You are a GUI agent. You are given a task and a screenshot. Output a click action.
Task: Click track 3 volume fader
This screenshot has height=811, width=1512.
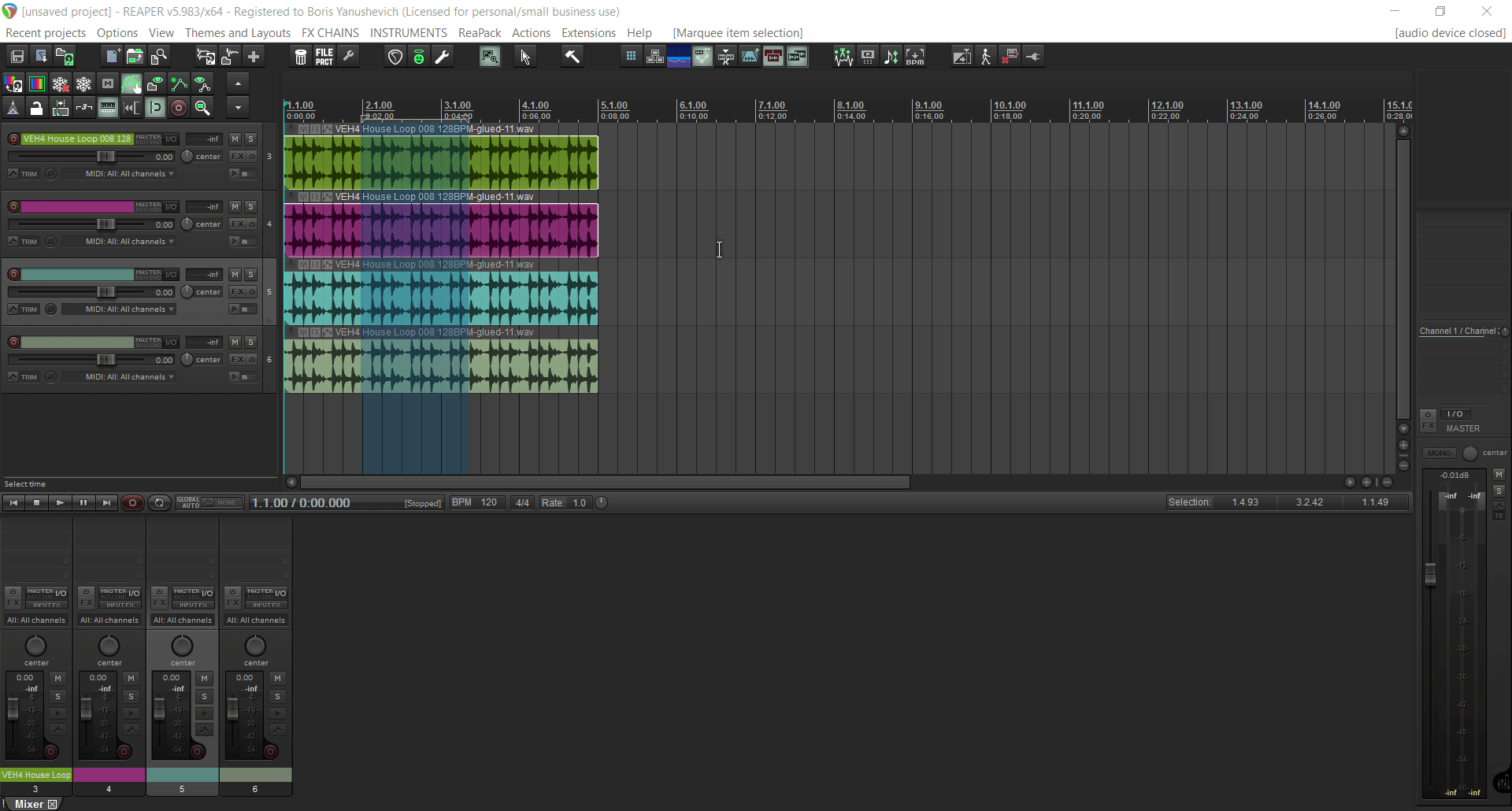(105, 157)
